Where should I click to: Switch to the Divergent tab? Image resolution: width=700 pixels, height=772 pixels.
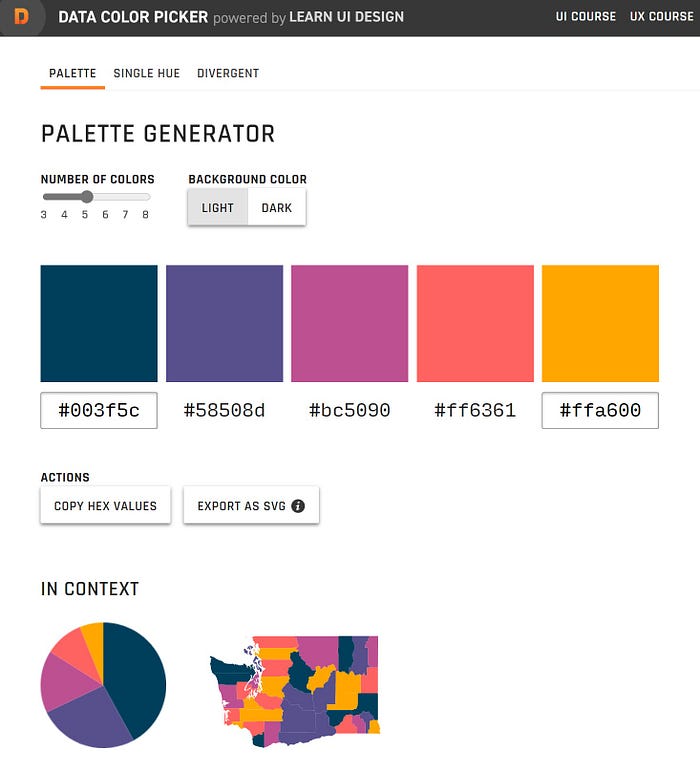coord(228,73)
